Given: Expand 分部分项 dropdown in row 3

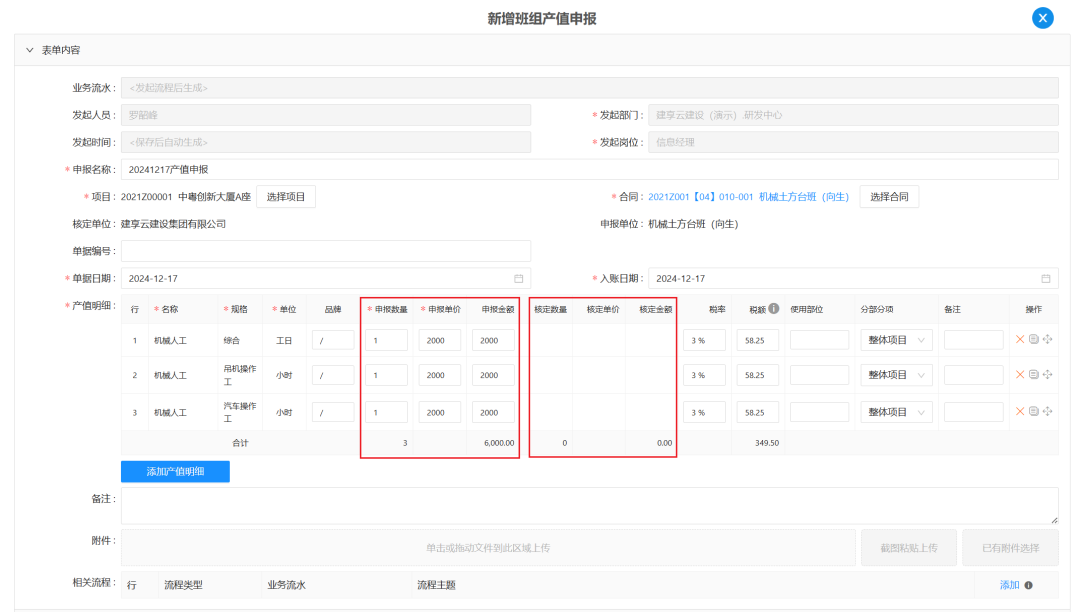Looking at the screenshot, I should point(896,412).
